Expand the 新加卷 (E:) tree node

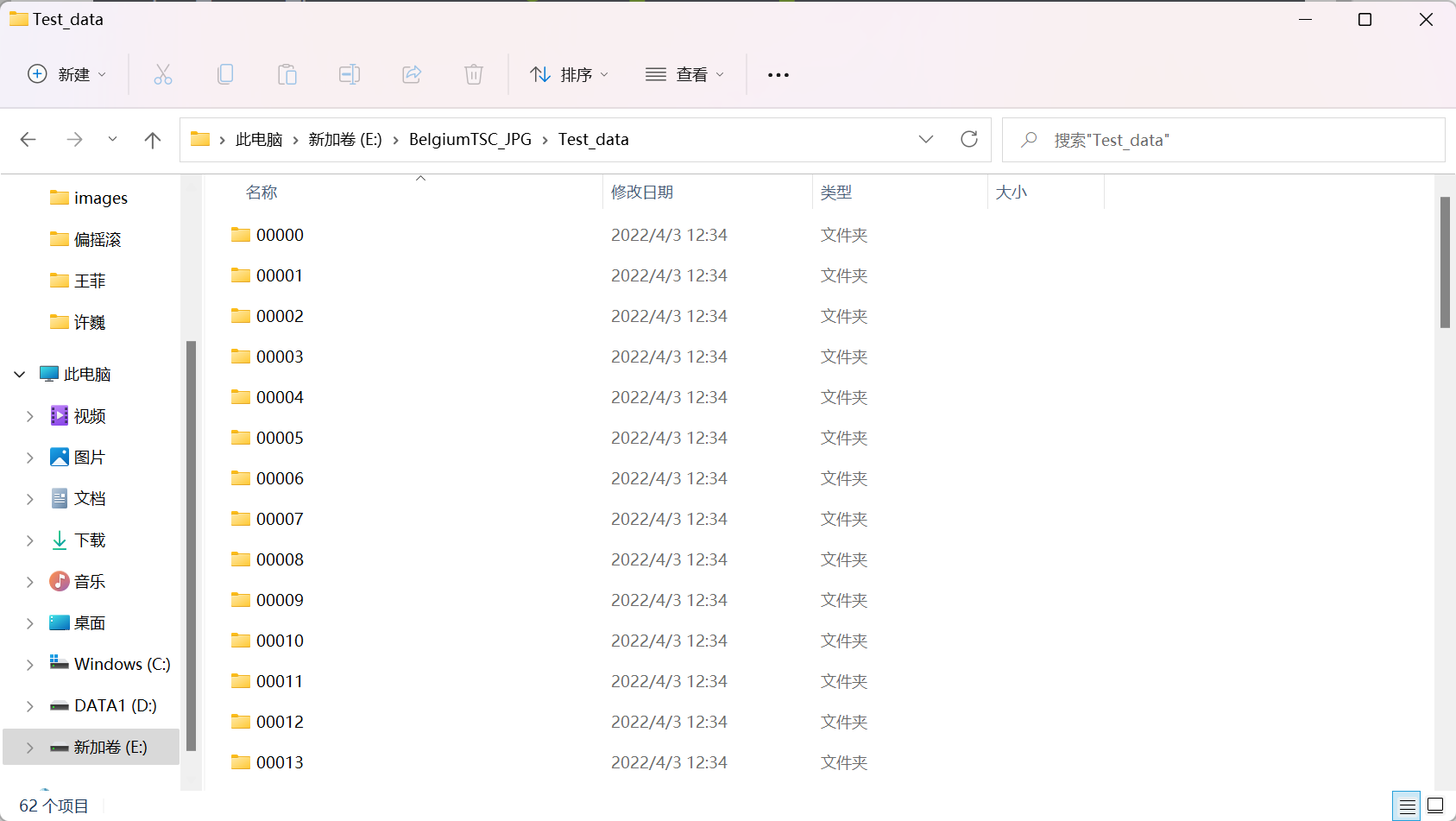click(30, 748)
